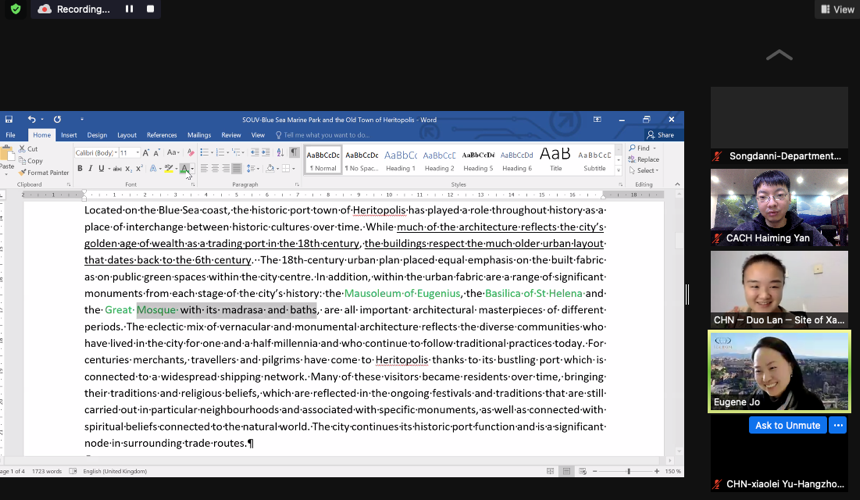Sort text with the A-Z sort icon
The image size is (860, 500).
pos(280,152)
